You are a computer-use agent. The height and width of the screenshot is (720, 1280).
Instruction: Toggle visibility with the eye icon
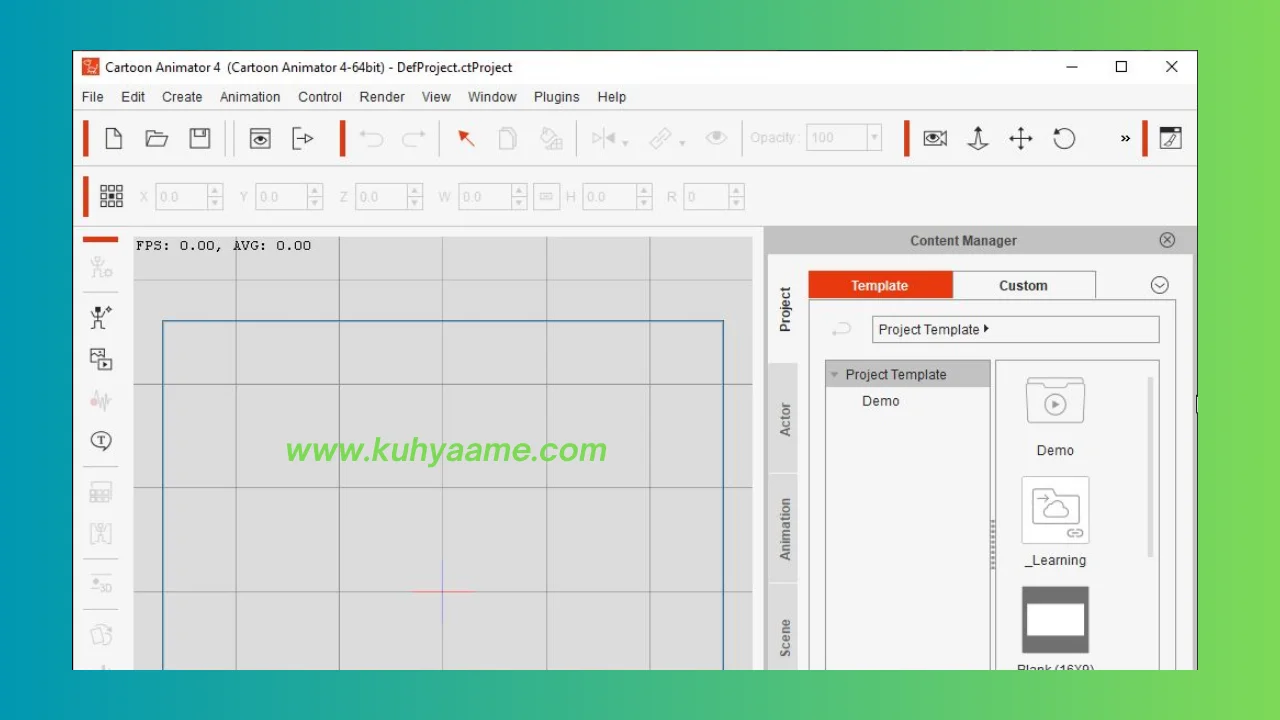click(716, 138)
